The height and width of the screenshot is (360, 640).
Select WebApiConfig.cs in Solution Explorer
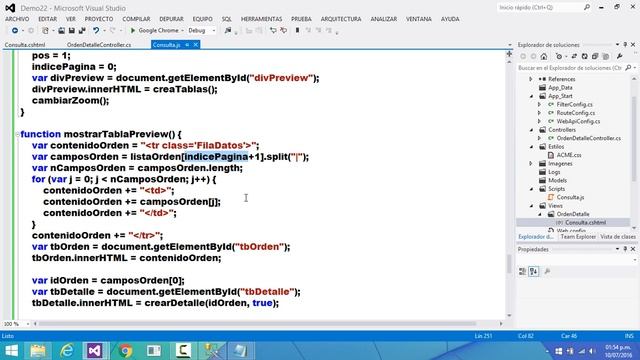point(578,121)
